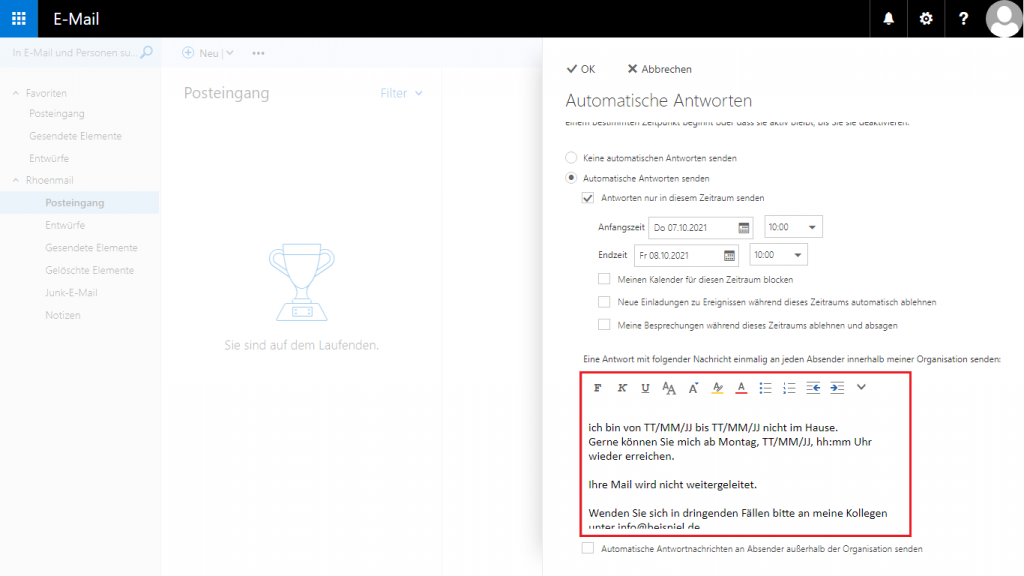Screen dimensions: 1024x576
Task: Apply underline formatting in editor
Action: [x=645, y=388]
